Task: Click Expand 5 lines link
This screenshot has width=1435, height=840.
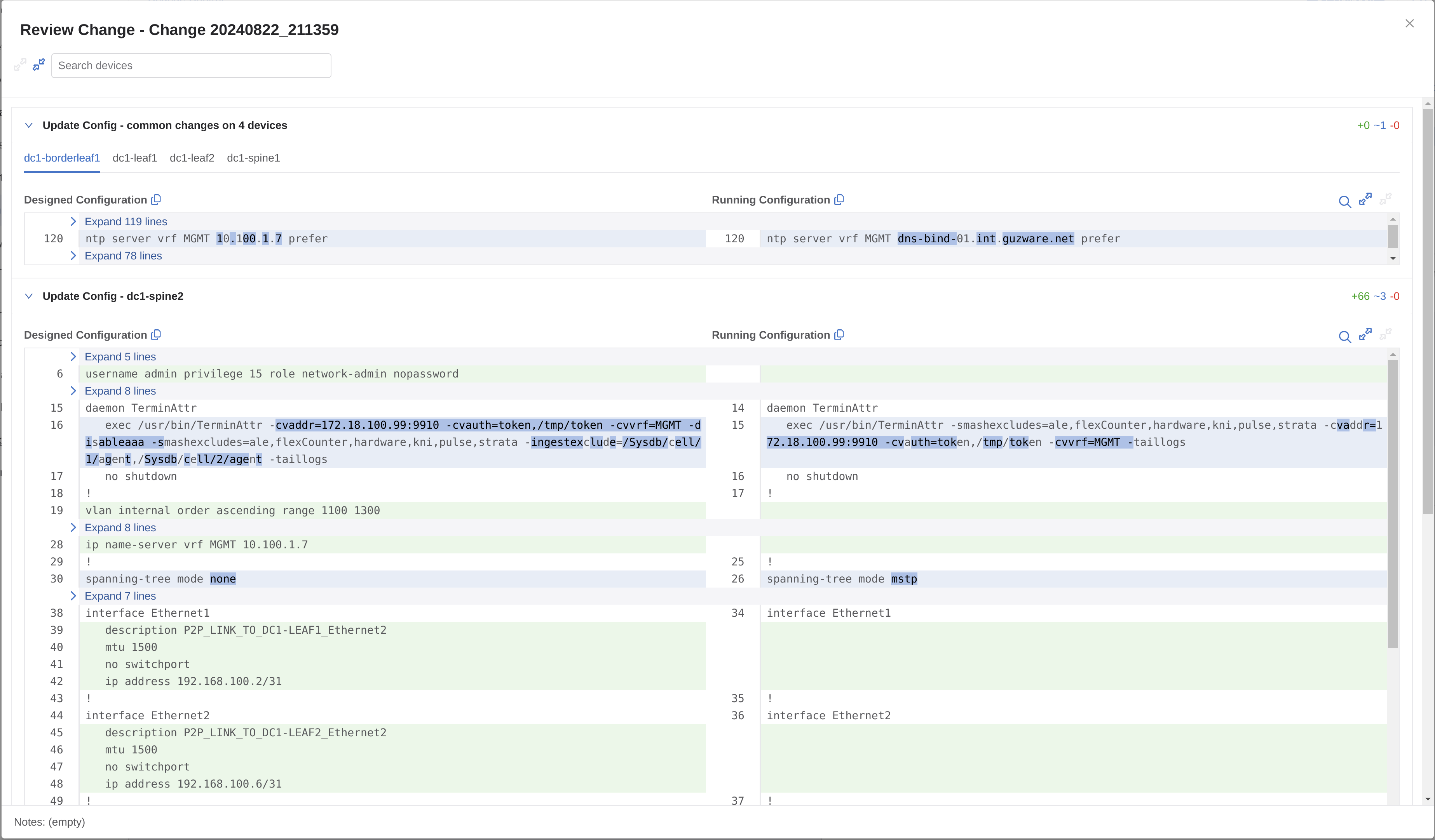Action: 120,357
